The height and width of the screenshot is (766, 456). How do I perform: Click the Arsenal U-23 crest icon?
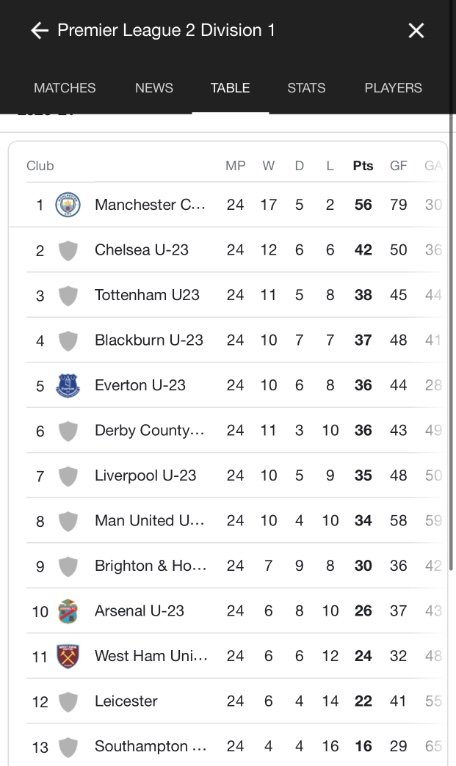point(68,611)
